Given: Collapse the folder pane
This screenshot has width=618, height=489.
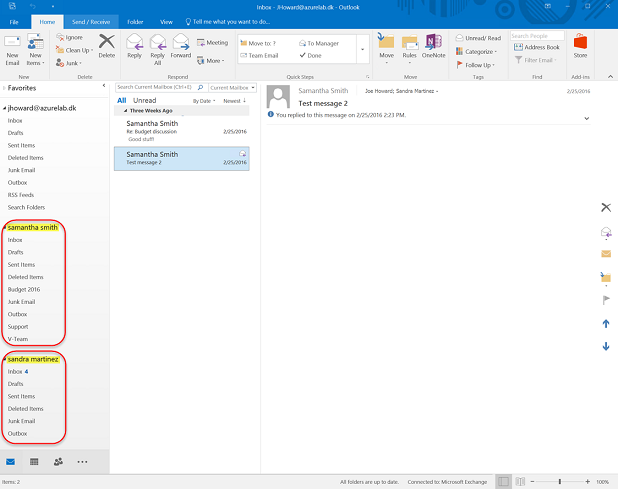Looking at the screenshot, I should coord(104,86).
